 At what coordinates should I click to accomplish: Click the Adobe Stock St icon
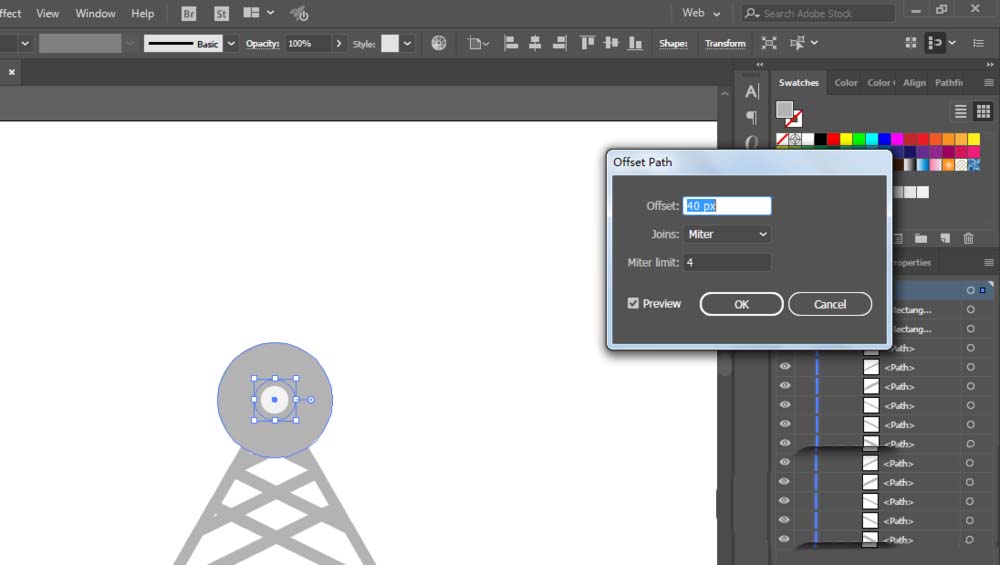coord(221,14)
